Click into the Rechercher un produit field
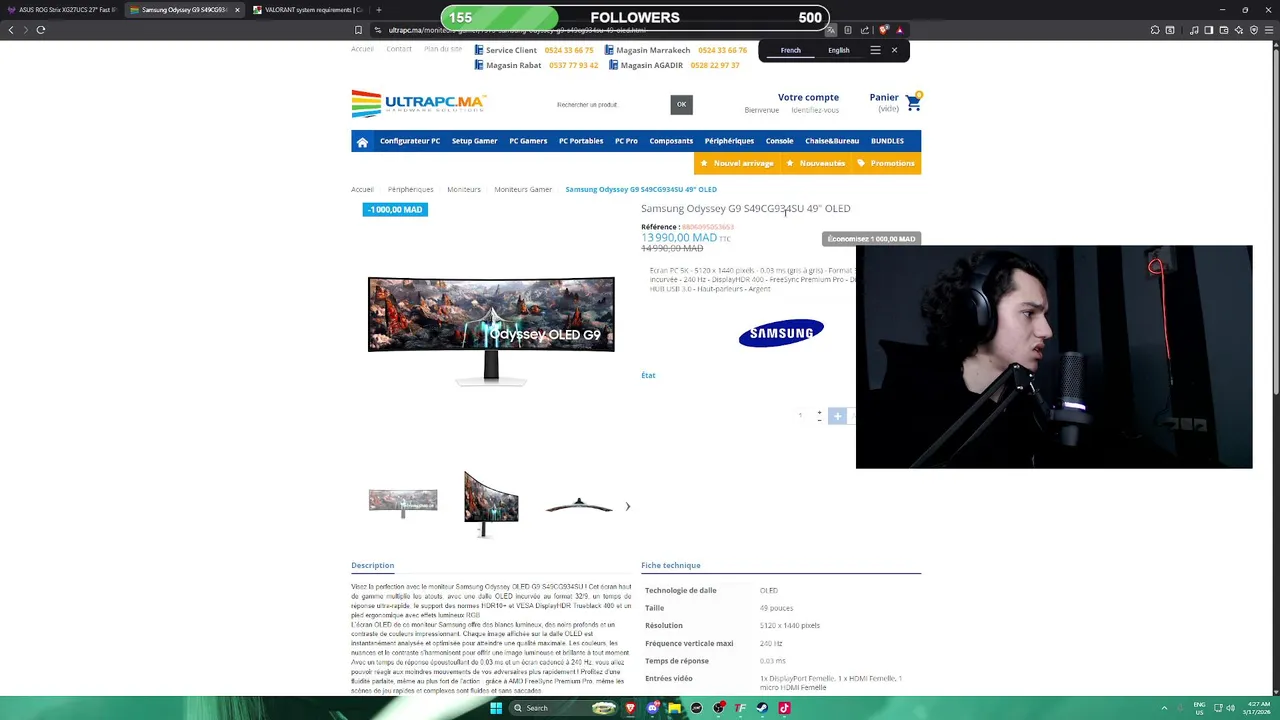1280x720 pixels. 610,104
